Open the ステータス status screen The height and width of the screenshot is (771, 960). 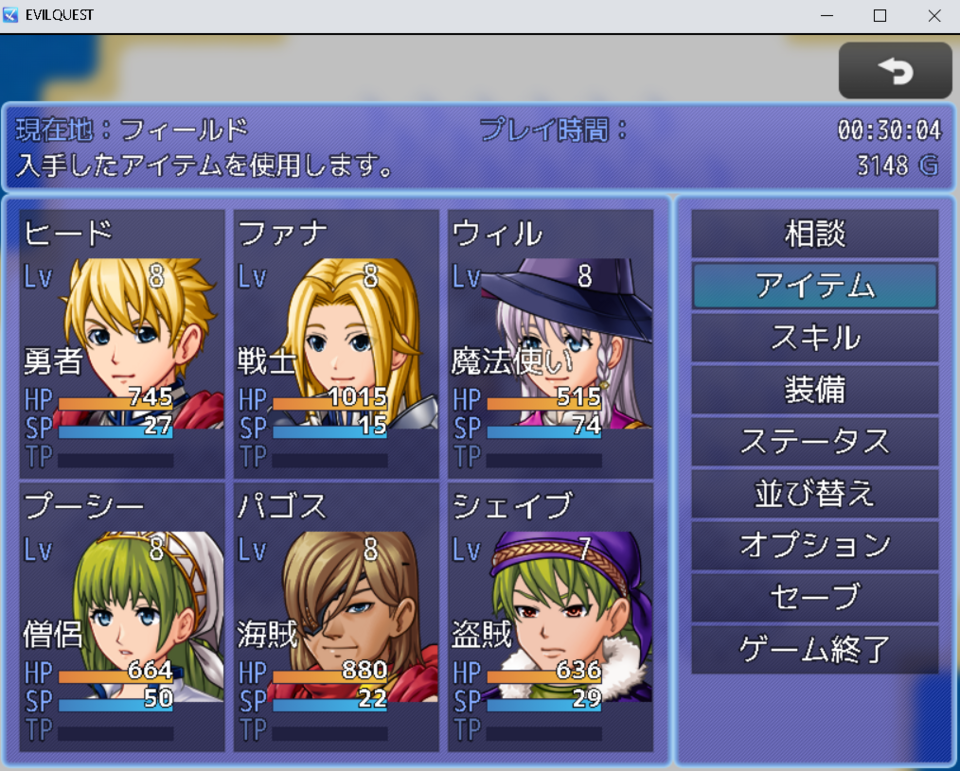[x=815, y=442]
